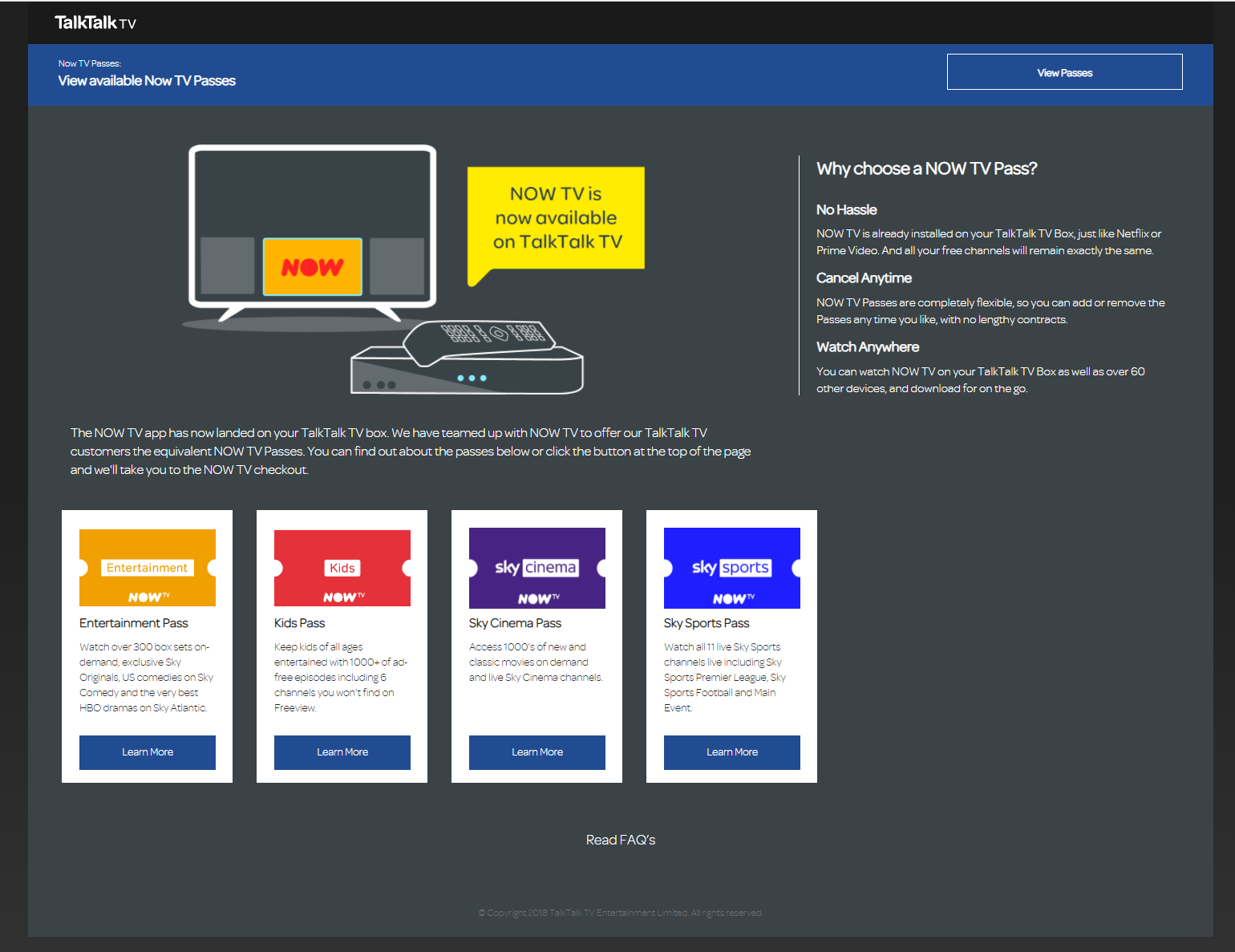This screenshot has height=952, width=1235.
Task: Click the 'Why choose a NOW TV Pass?' heading
Action: tap(926, 168)
